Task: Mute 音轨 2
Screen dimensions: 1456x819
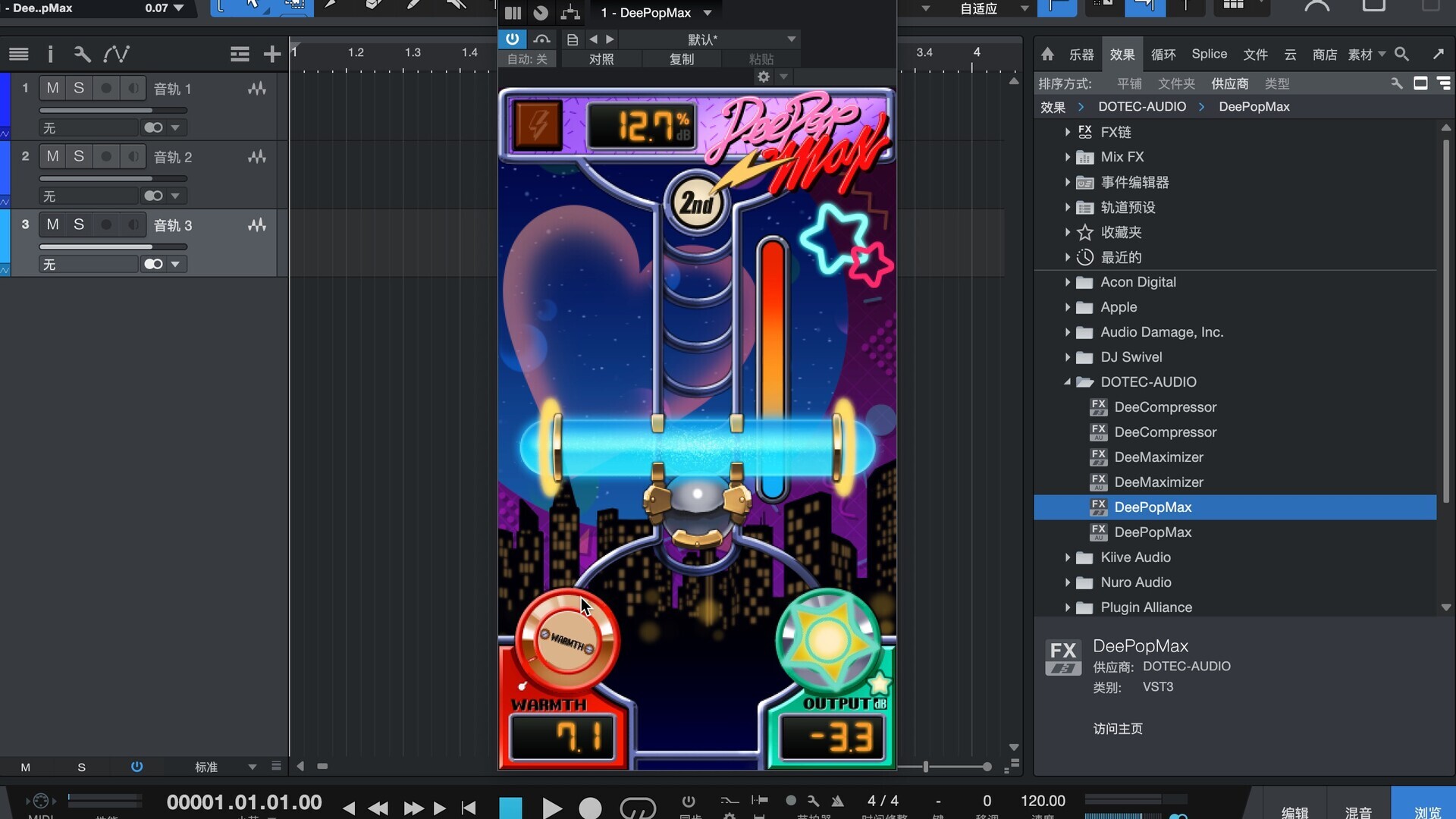Action: 52,156
